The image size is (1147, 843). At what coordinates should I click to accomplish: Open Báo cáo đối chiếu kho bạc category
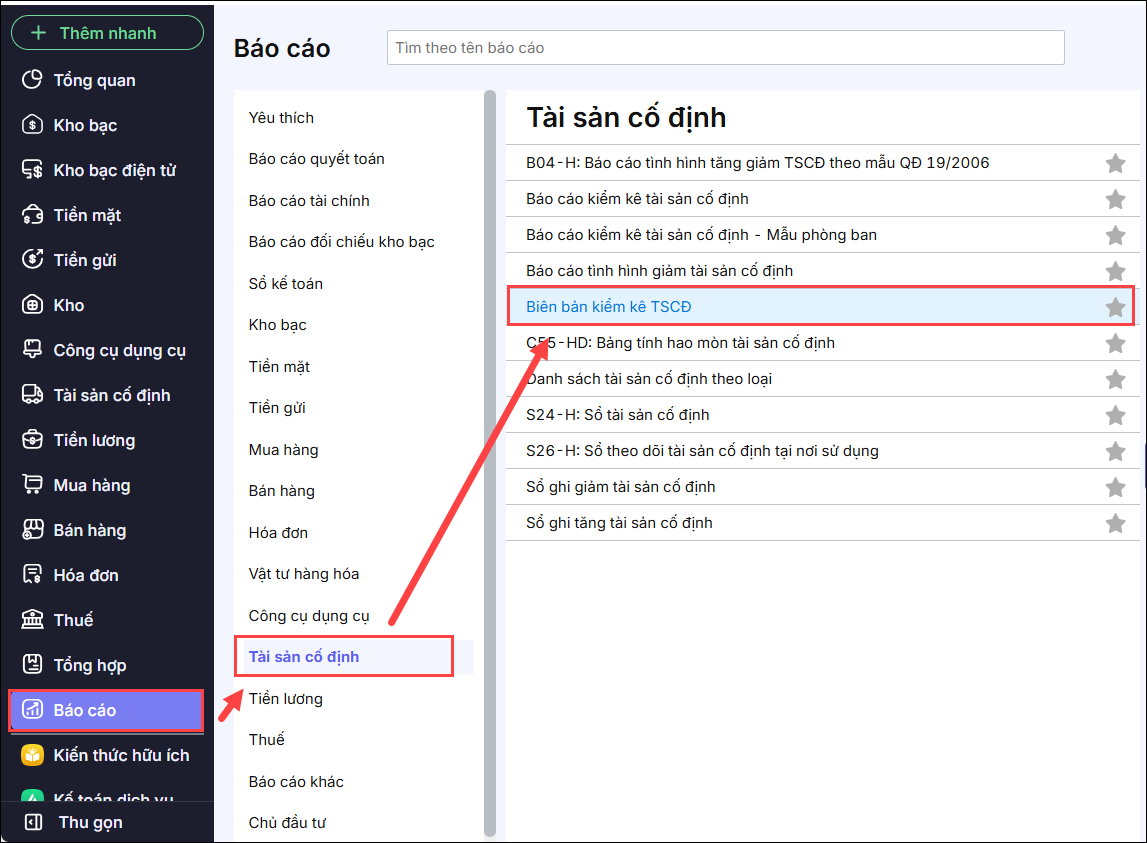pos(341,241)
